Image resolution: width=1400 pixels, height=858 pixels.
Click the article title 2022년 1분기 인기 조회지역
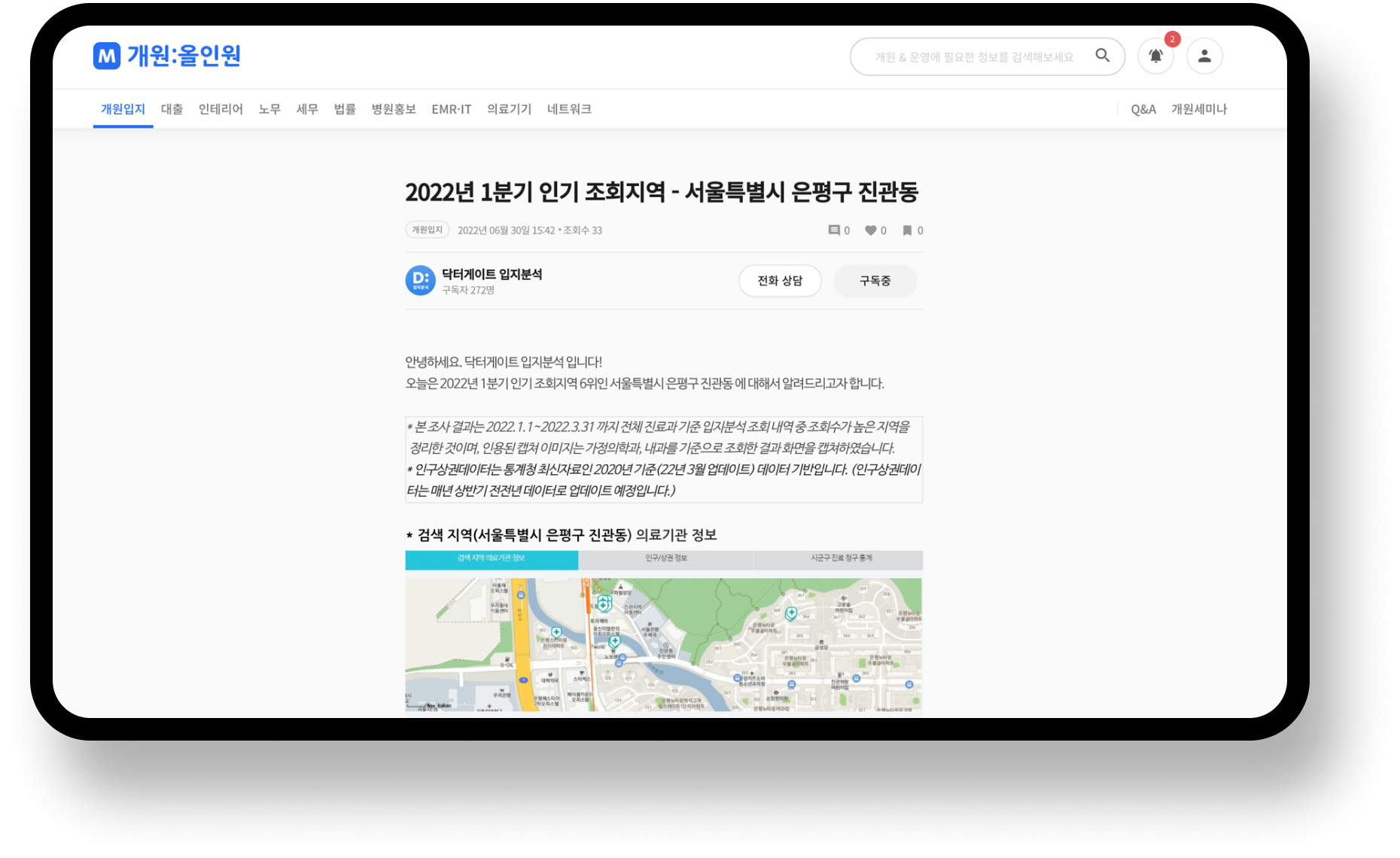pyautogui.click(x=662, y=192)
